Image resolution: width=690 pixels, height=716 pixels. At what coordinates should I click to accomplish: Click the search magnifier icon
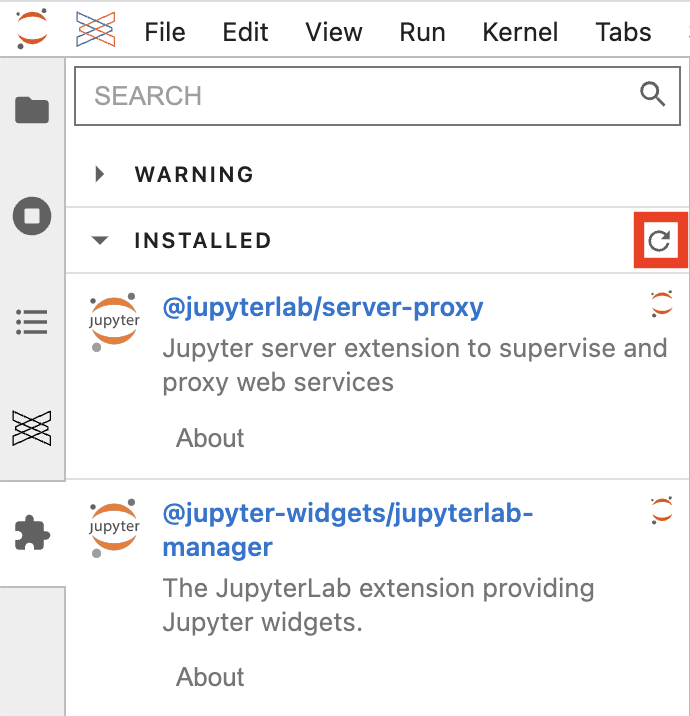tap(652, 94)
